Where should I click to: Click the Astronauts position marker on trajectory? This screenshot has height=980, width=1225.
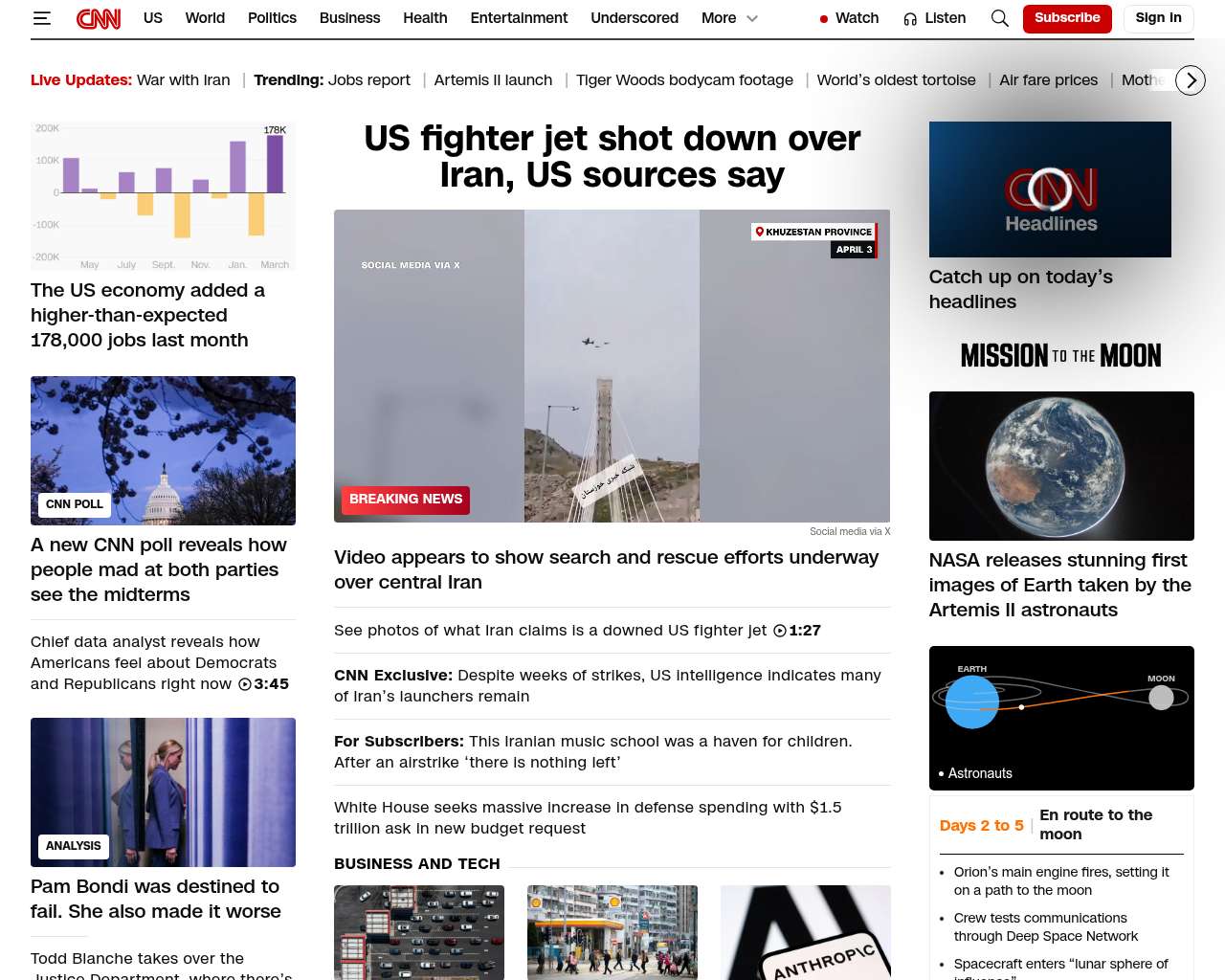(x=1022, y=707)
